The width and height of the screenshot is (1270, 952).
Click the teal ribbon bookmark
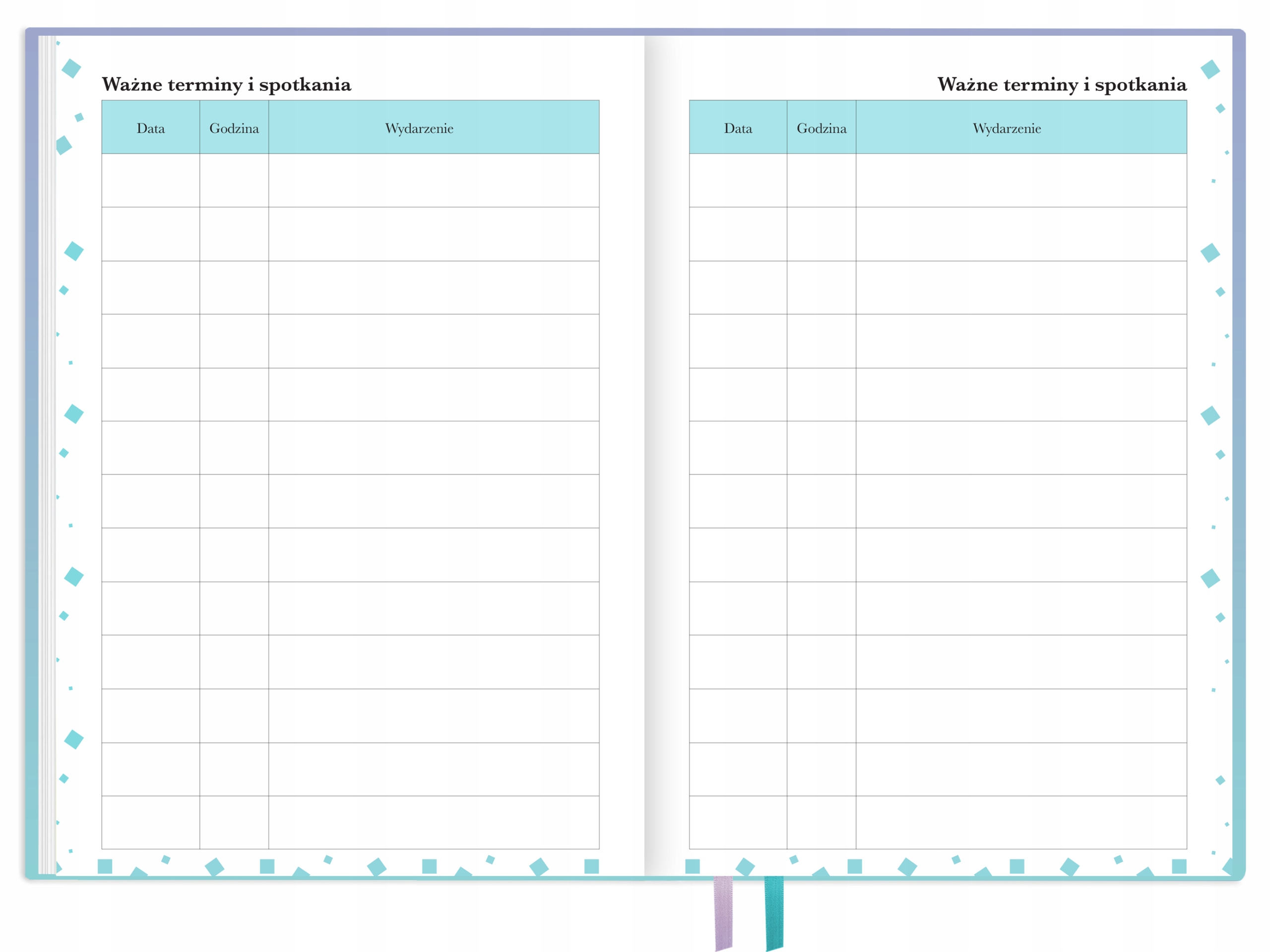774,911
